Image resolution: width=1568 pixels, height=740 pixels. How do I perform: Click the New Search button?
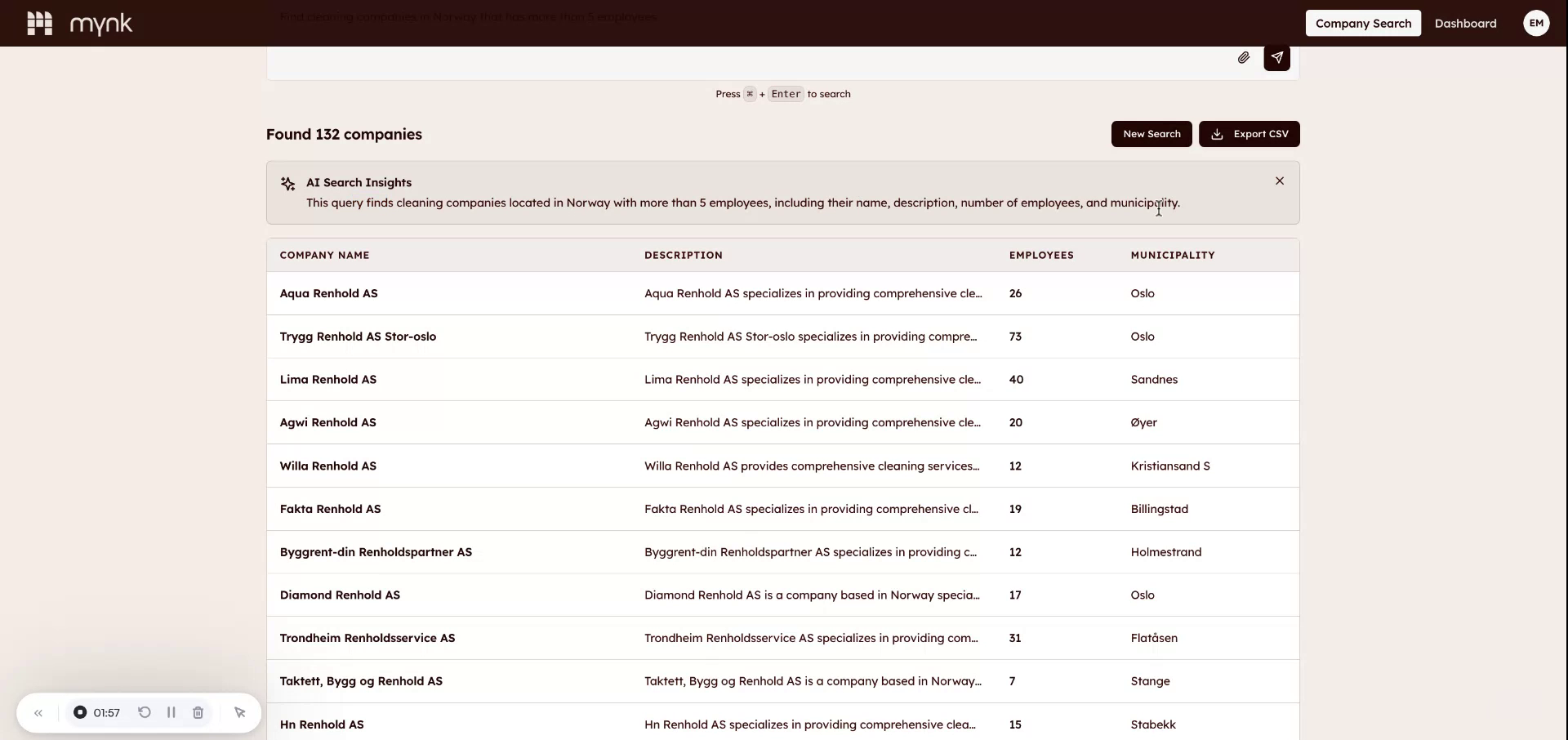point(1151,133)
